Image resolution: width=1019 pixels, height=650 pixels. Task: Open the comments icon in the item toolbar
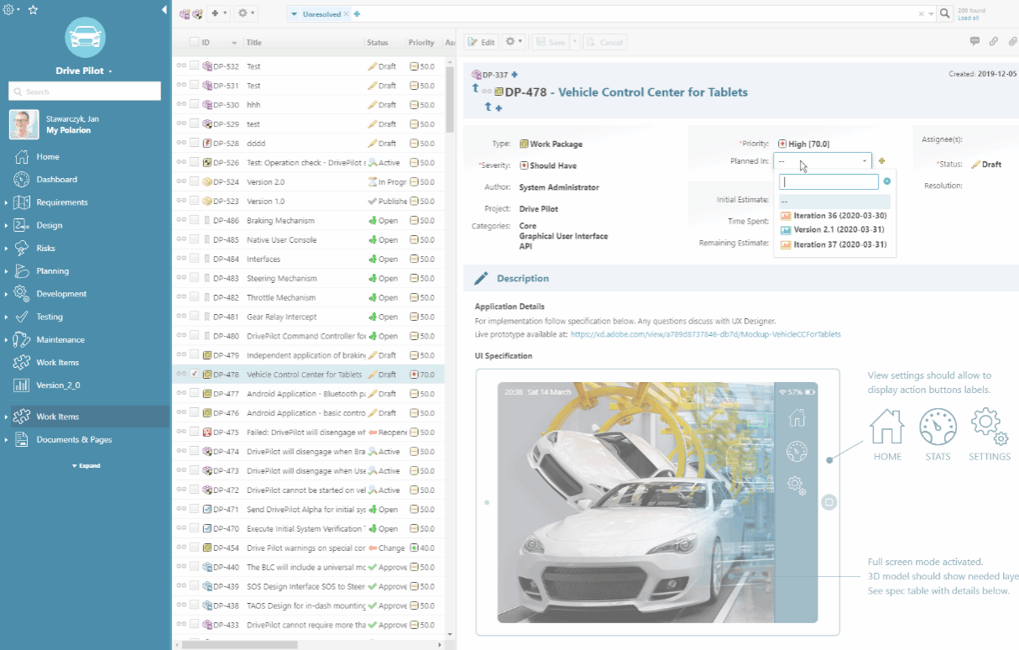[x=974, y=42]
